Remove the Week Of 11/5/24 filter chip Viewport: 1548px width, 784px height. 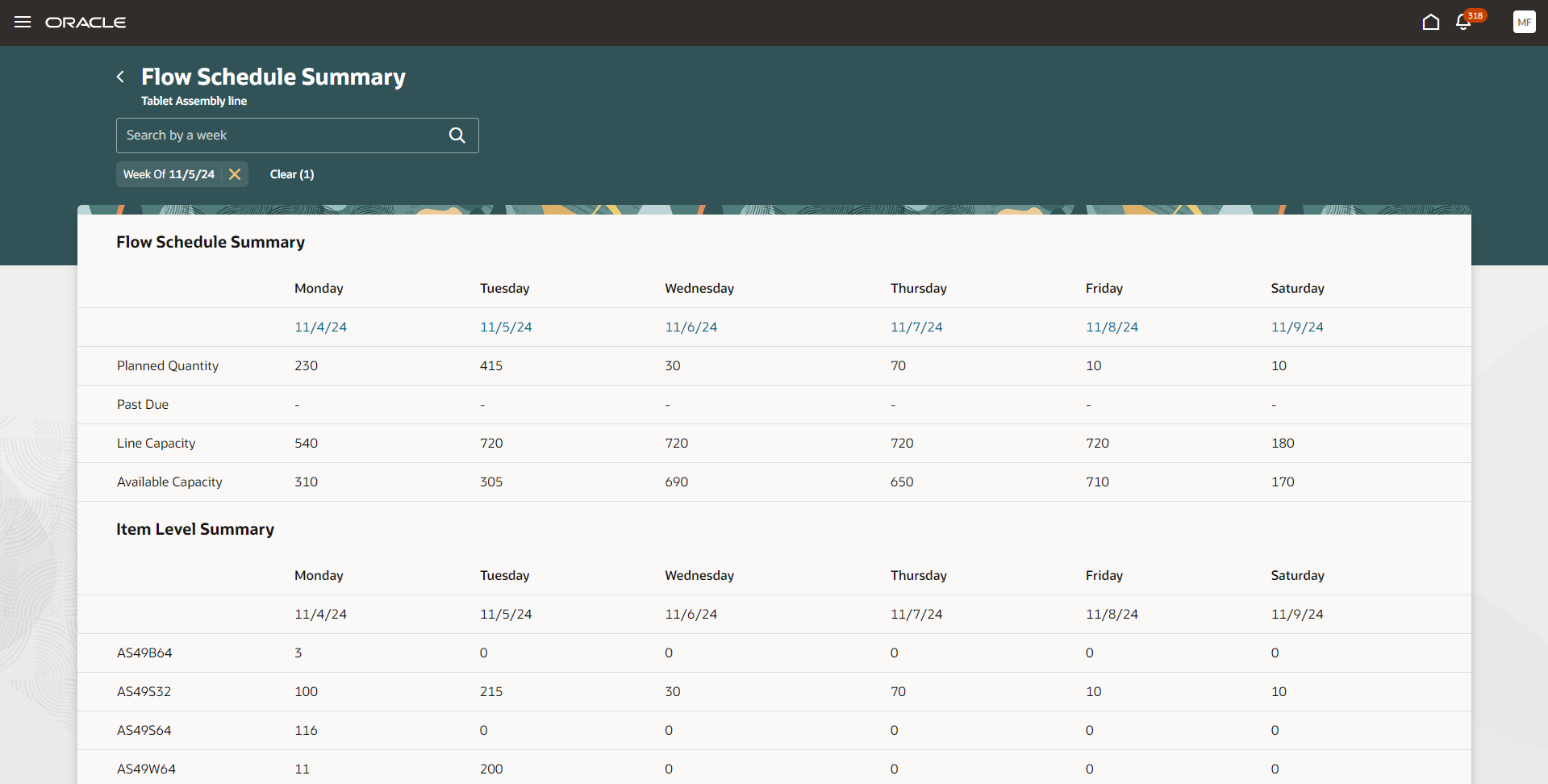(234, 173)
